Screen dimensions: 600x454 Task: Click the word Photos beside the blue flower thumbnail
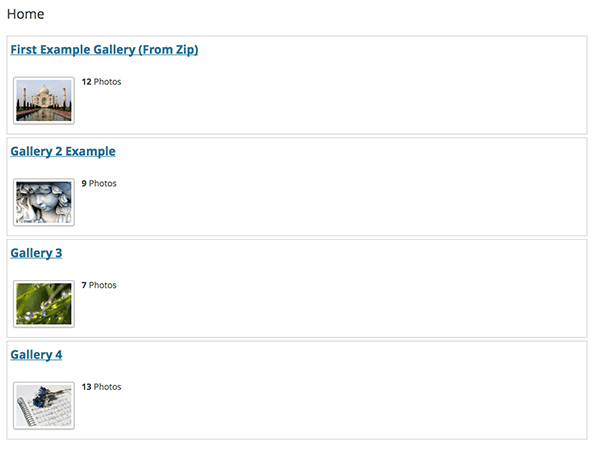point(107,387)
